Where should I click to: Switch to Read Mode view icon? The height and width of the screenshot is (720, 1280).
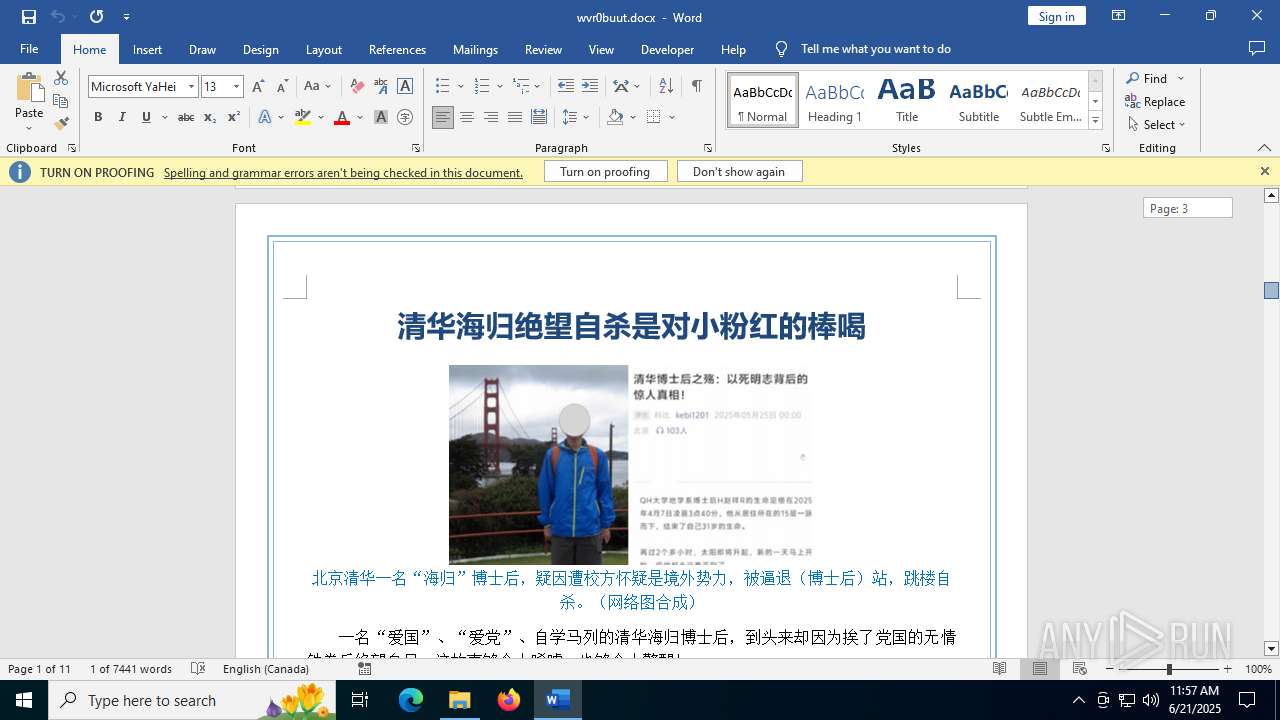[1000, 669]
